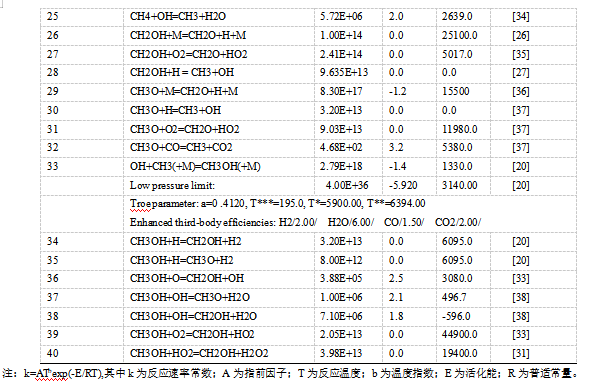Click reaction CH2OH+O2=CH2O+HO2

pos(189,54)
